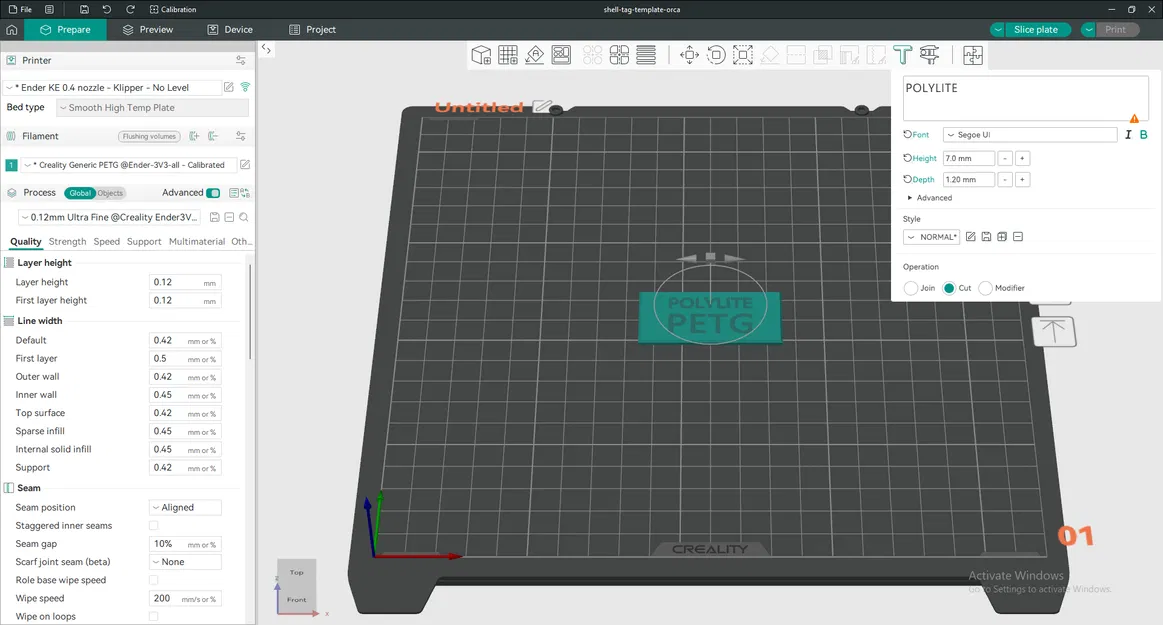Enable Role base wipe speed checkbox
The image size is (1163, 625).
[x=154, y=581]
